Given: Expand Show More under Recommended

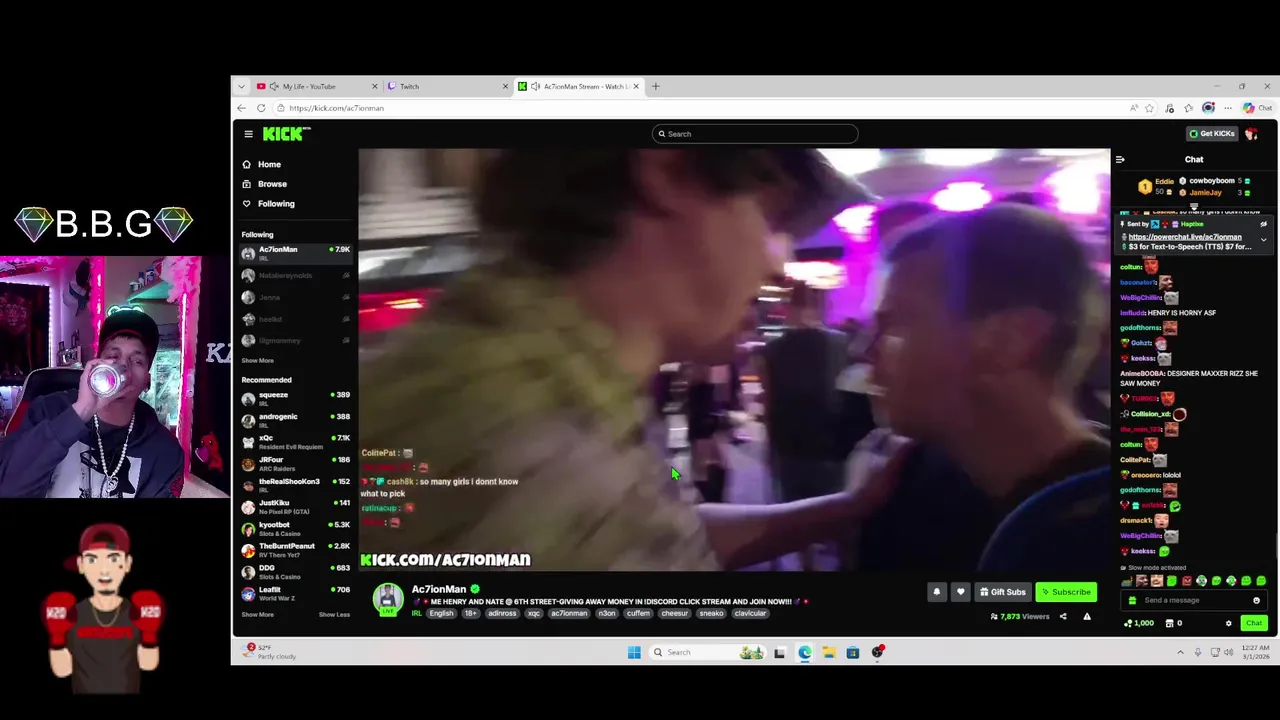Looking at the screenshot, I should point(257,614).
